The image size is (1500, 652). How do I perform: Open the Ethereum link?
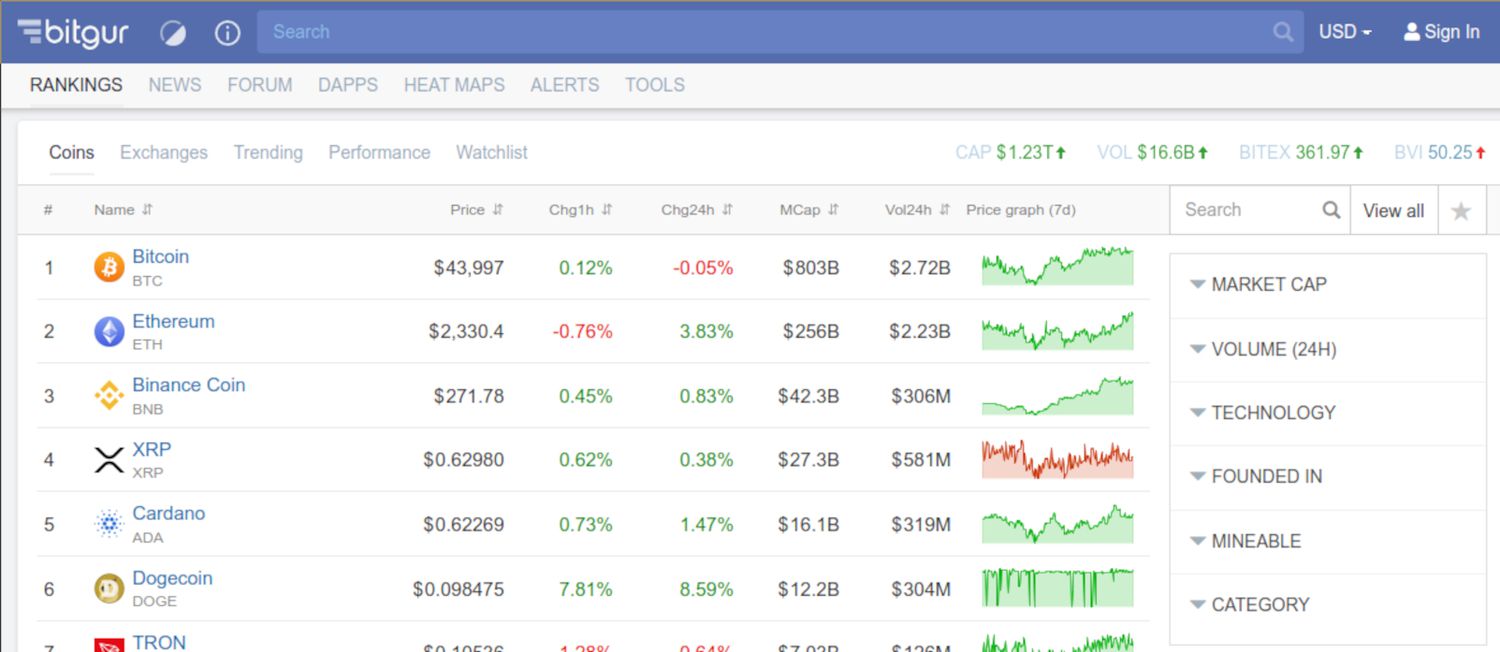pos(173,321)
